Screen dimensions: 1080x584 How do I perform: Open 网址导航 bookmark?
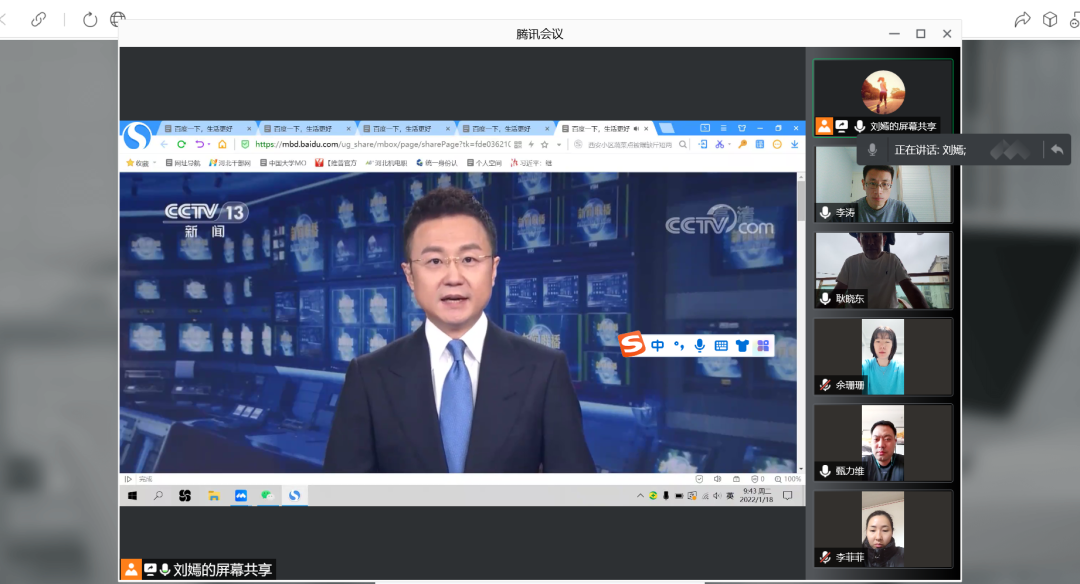183,163
